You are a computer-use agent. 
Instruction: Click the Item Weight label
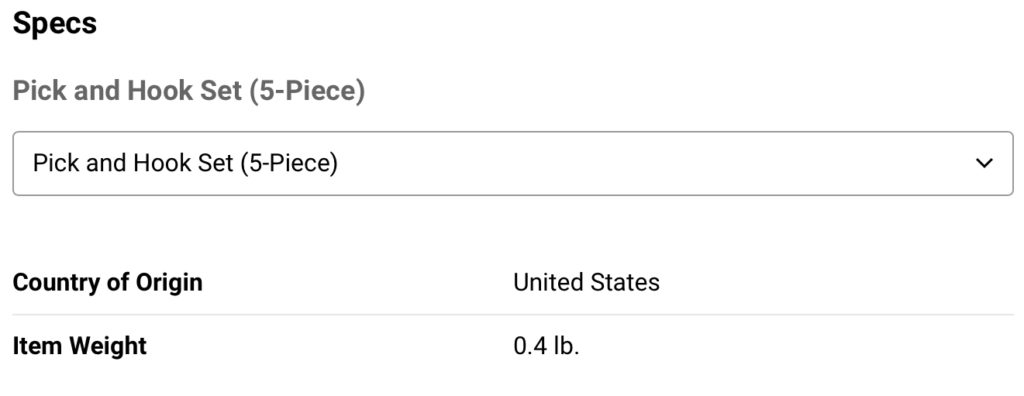click(80, 346)
